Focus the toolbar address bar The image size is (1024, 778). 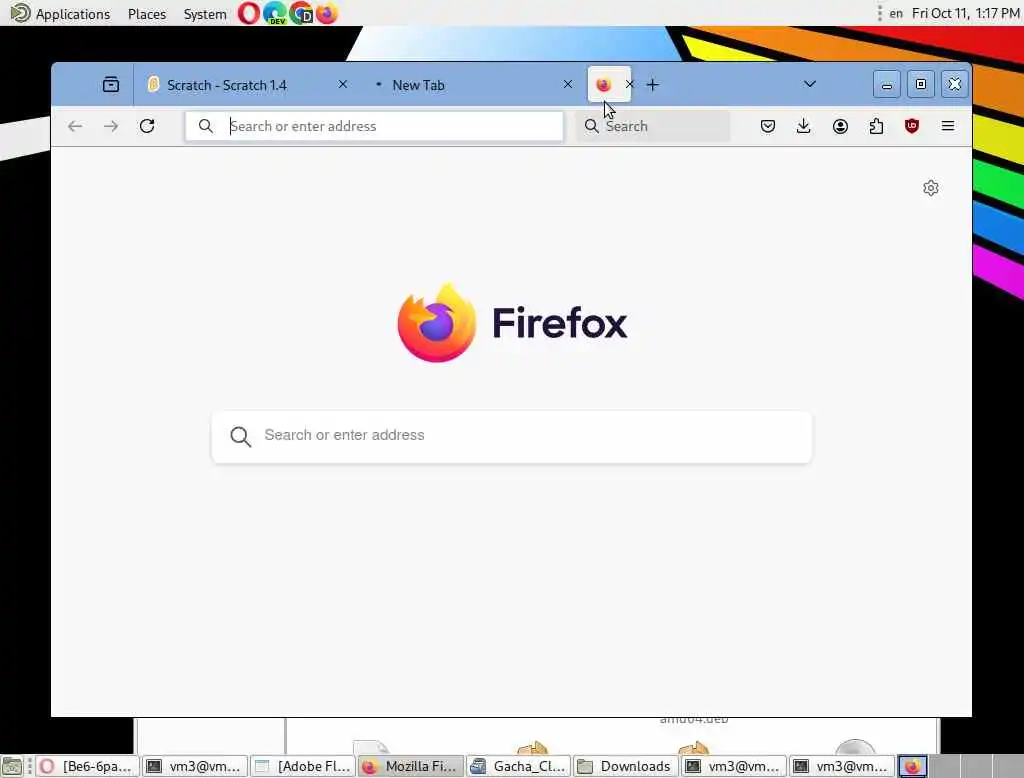pyautogui.click(x=374, y=126)
